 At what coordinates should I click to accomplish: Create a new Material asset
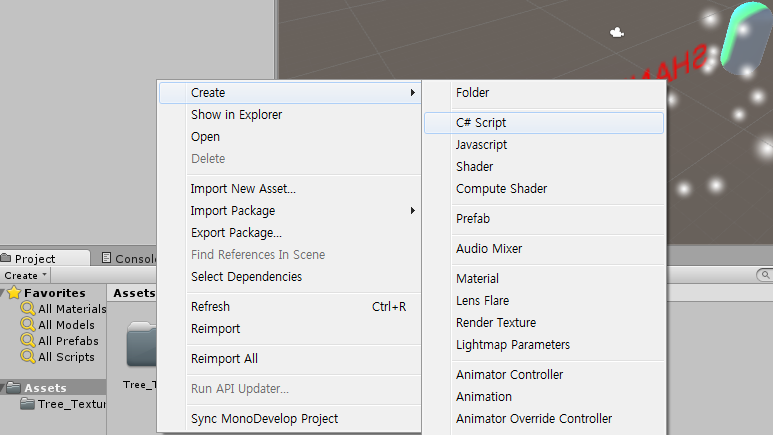click(x=477, y=279)
